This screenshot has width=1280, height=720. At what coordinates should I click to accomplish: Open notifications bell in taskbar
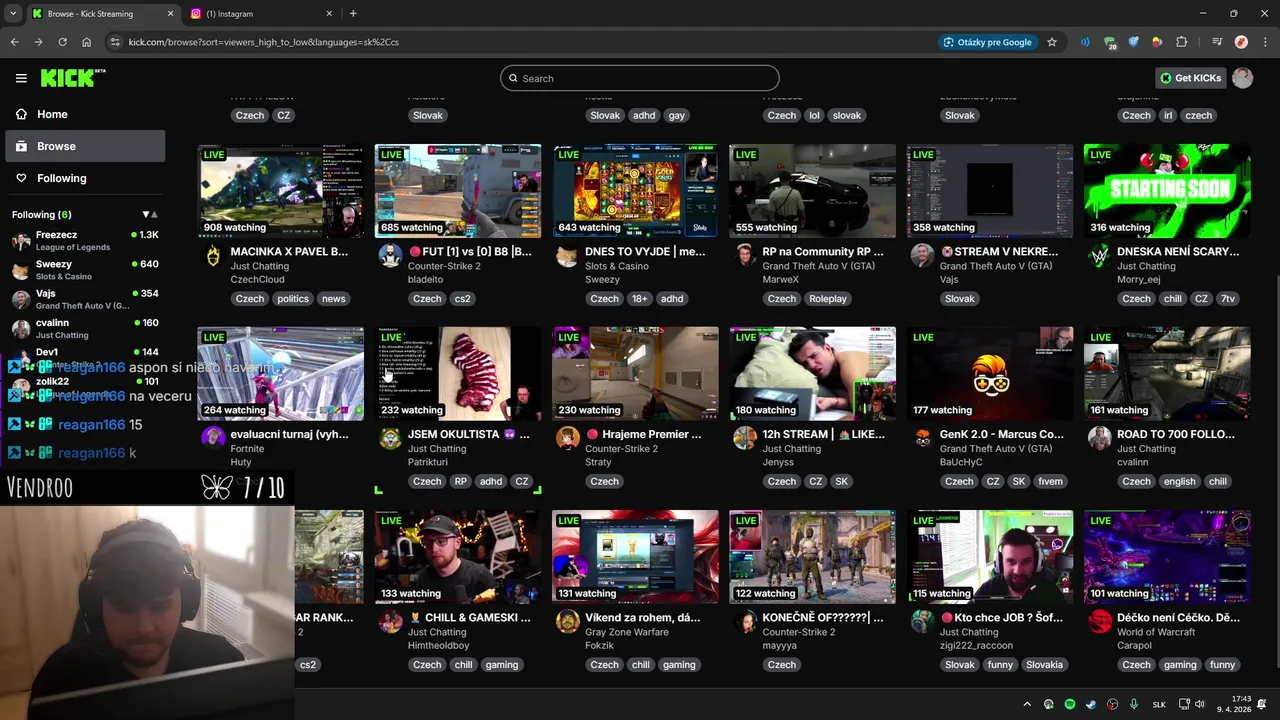1262,704
